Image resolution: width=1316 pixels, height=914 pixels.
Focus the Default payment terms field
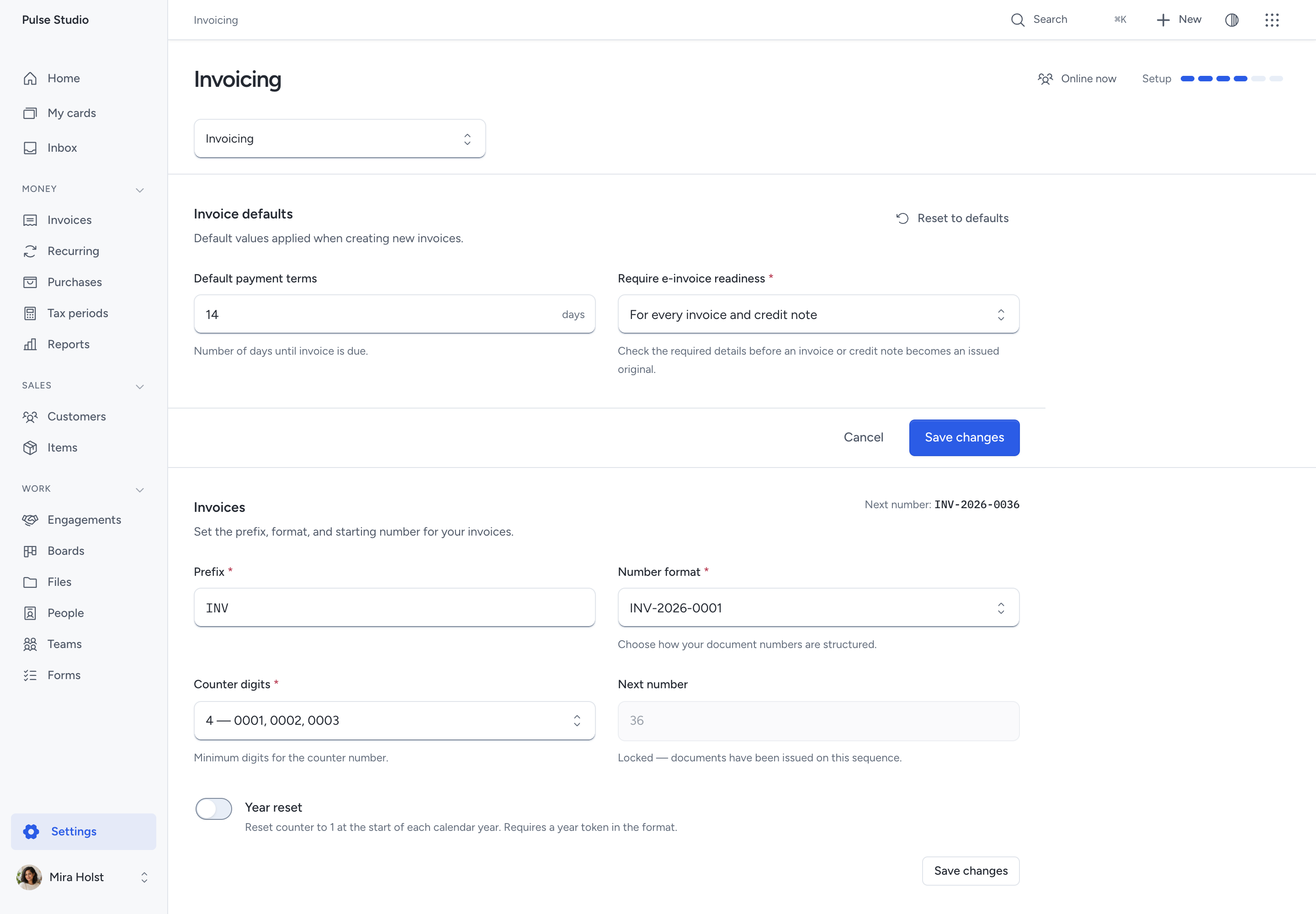coord(394,314)
